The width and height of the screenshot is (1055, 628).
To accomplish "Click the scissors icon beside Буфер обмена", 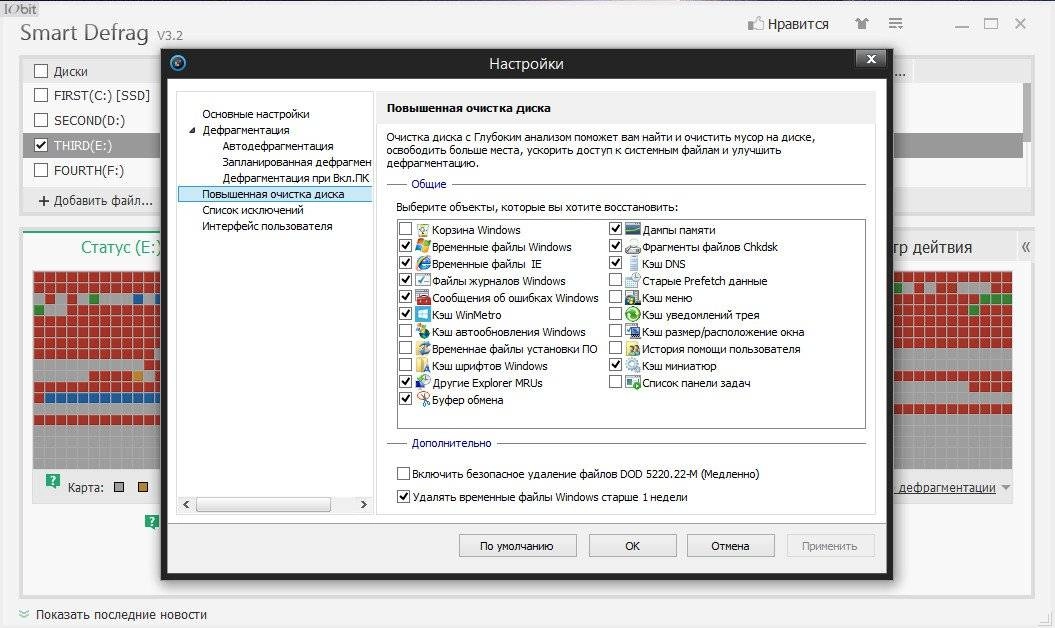I will pos(423,399).
